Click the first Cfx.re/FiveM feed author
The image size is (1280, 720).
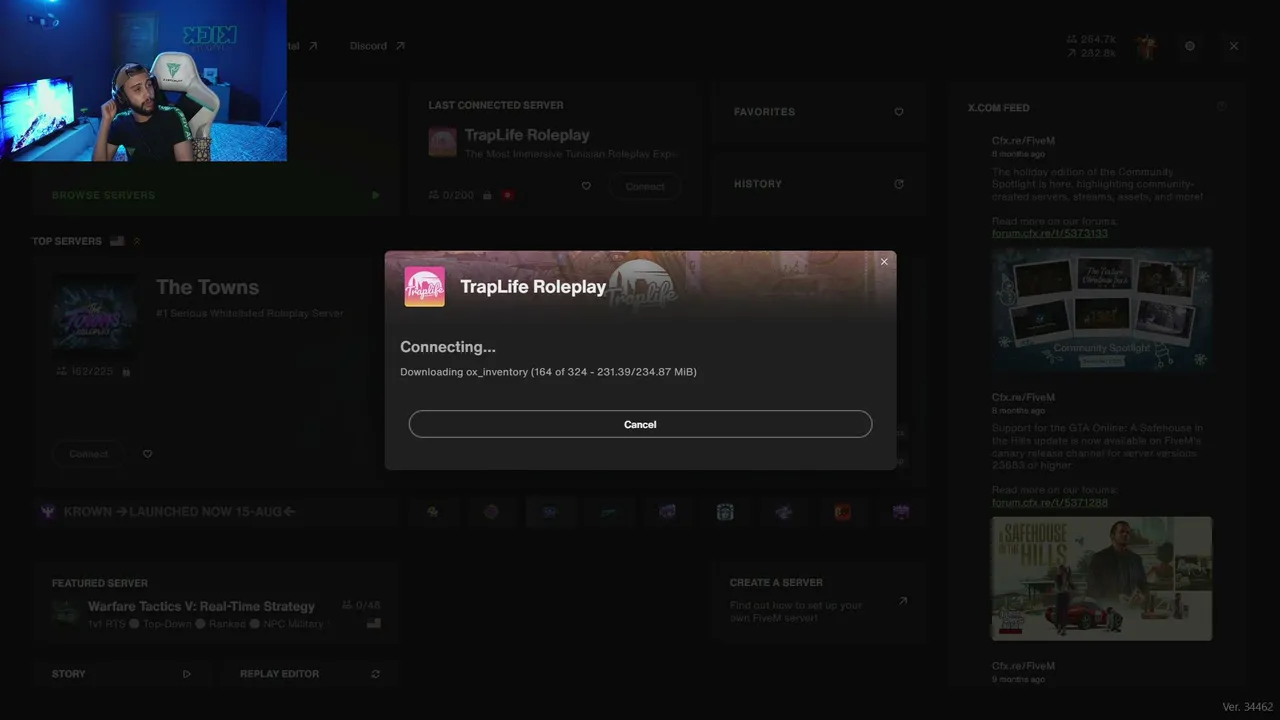pyautogui.click(x=1023, y=141)
